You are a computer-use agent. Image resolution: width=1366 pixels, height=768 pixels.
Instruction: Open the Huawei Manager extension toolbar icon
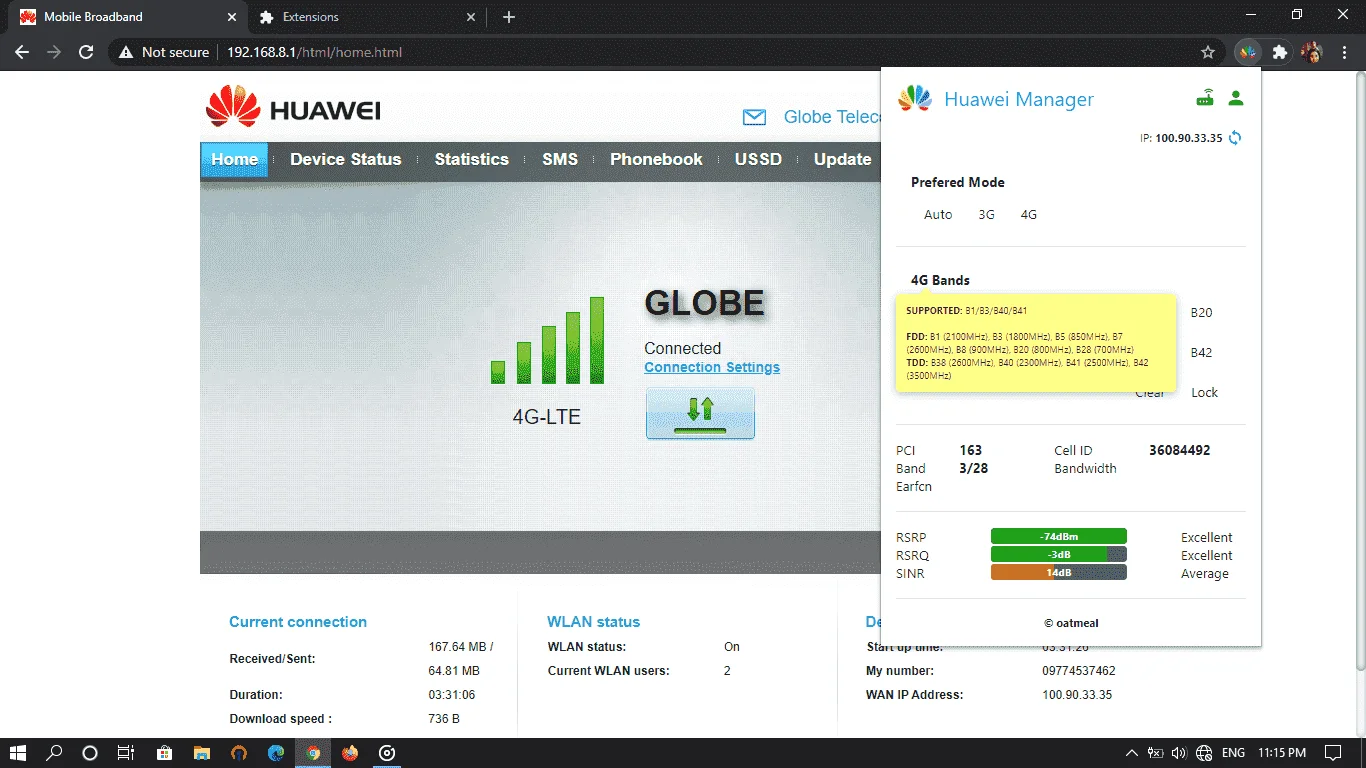1247,52
